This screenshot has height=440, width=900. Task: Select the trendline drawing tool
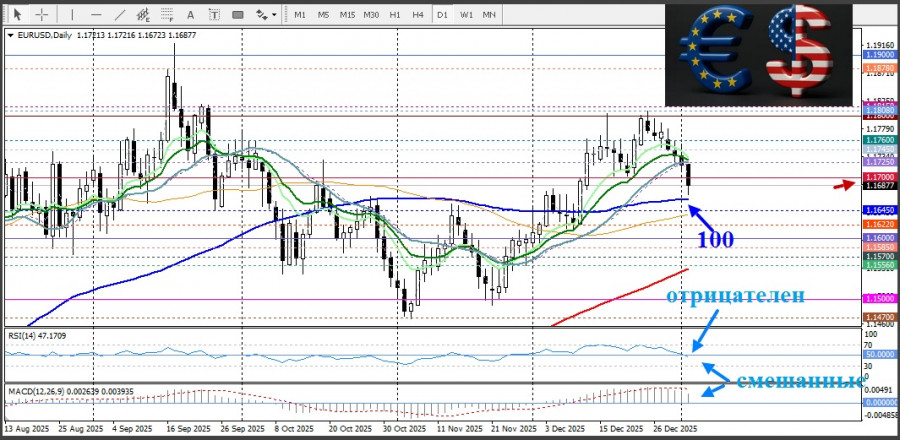120,15
